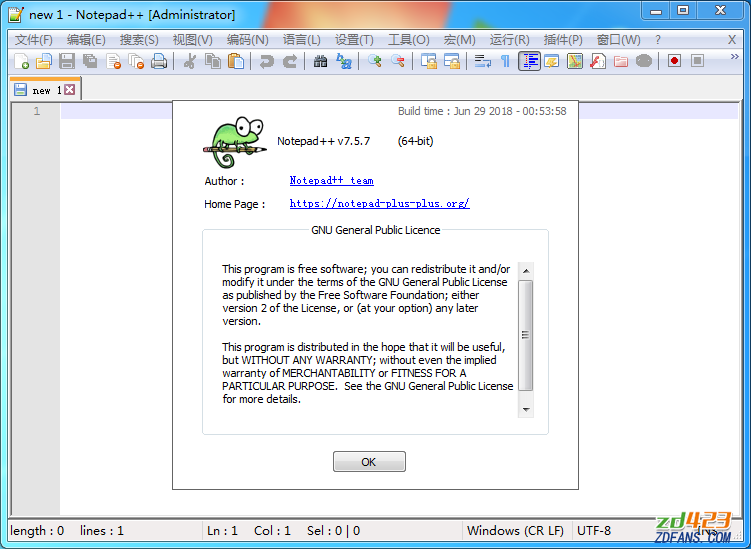Open the 宏(M) menu
Viewport: 751px width, 549px height.
click(459, 40)
